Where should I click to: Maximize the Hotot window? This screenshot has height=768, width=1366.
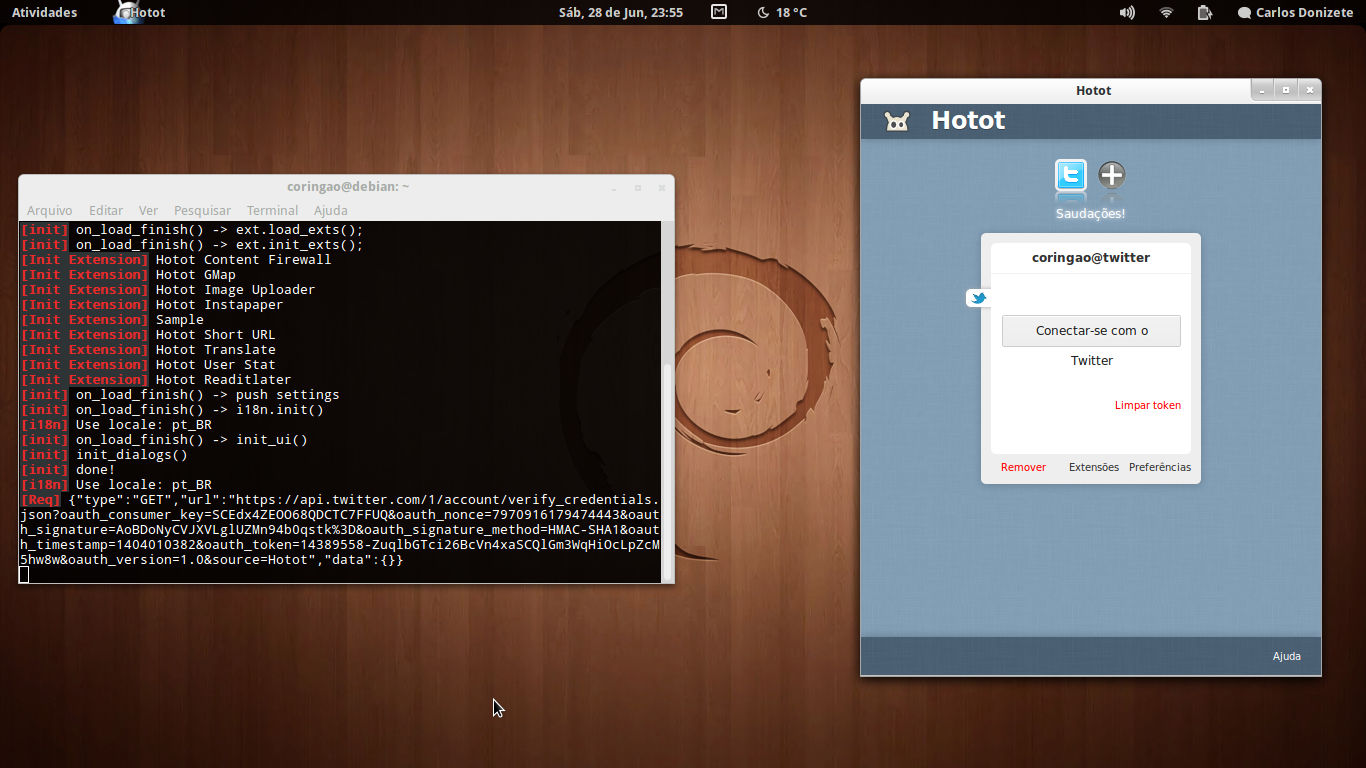[x=1286, y=90]
